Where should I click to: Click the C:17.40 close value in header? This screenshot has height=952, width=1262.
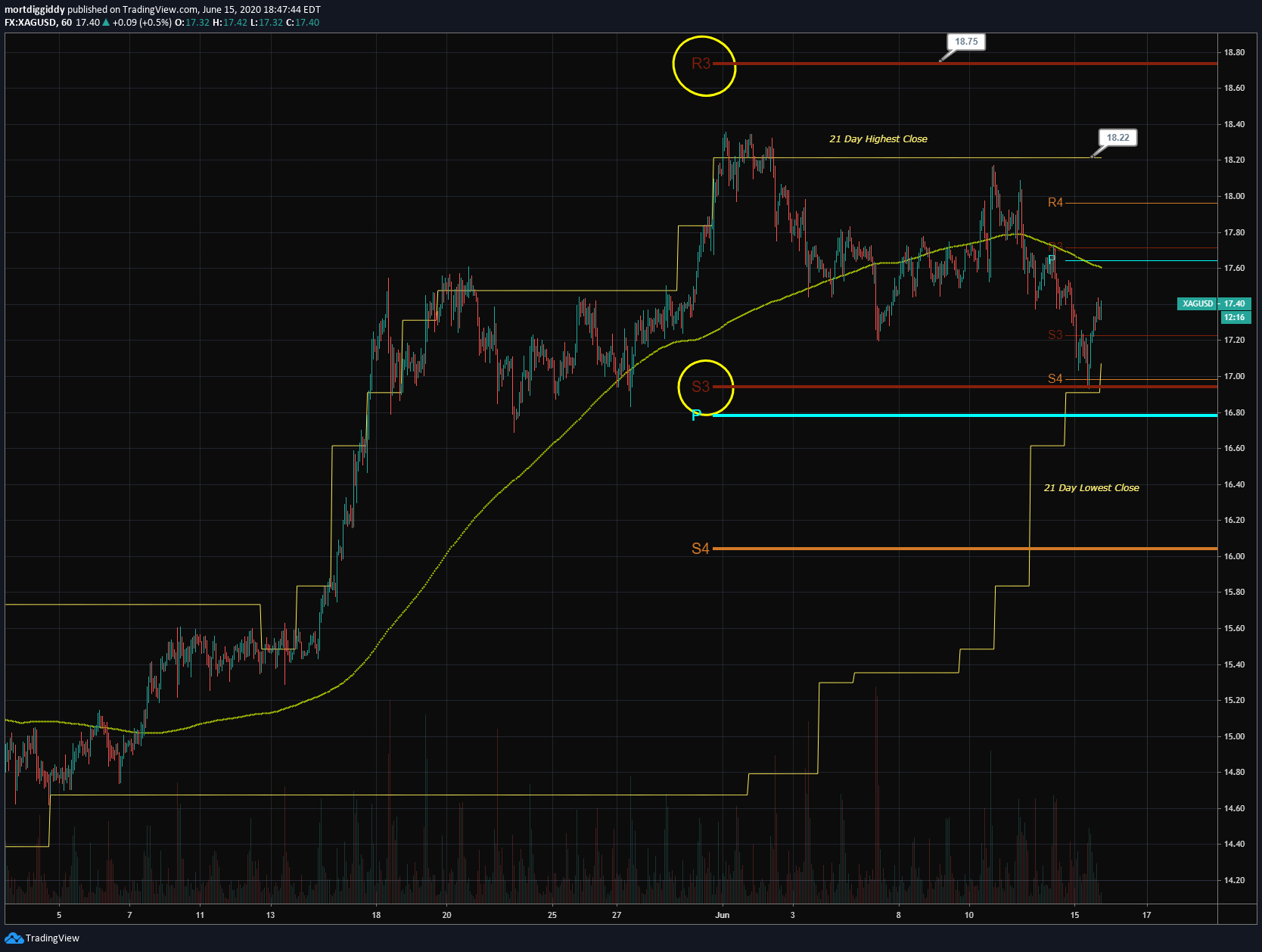pyautogui.click(x=303, y=23)
